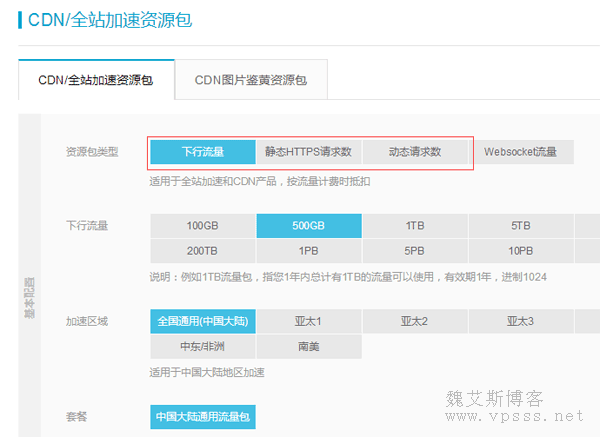
Task: Pick the 10PB traffic size
Action: click(520, 251)
